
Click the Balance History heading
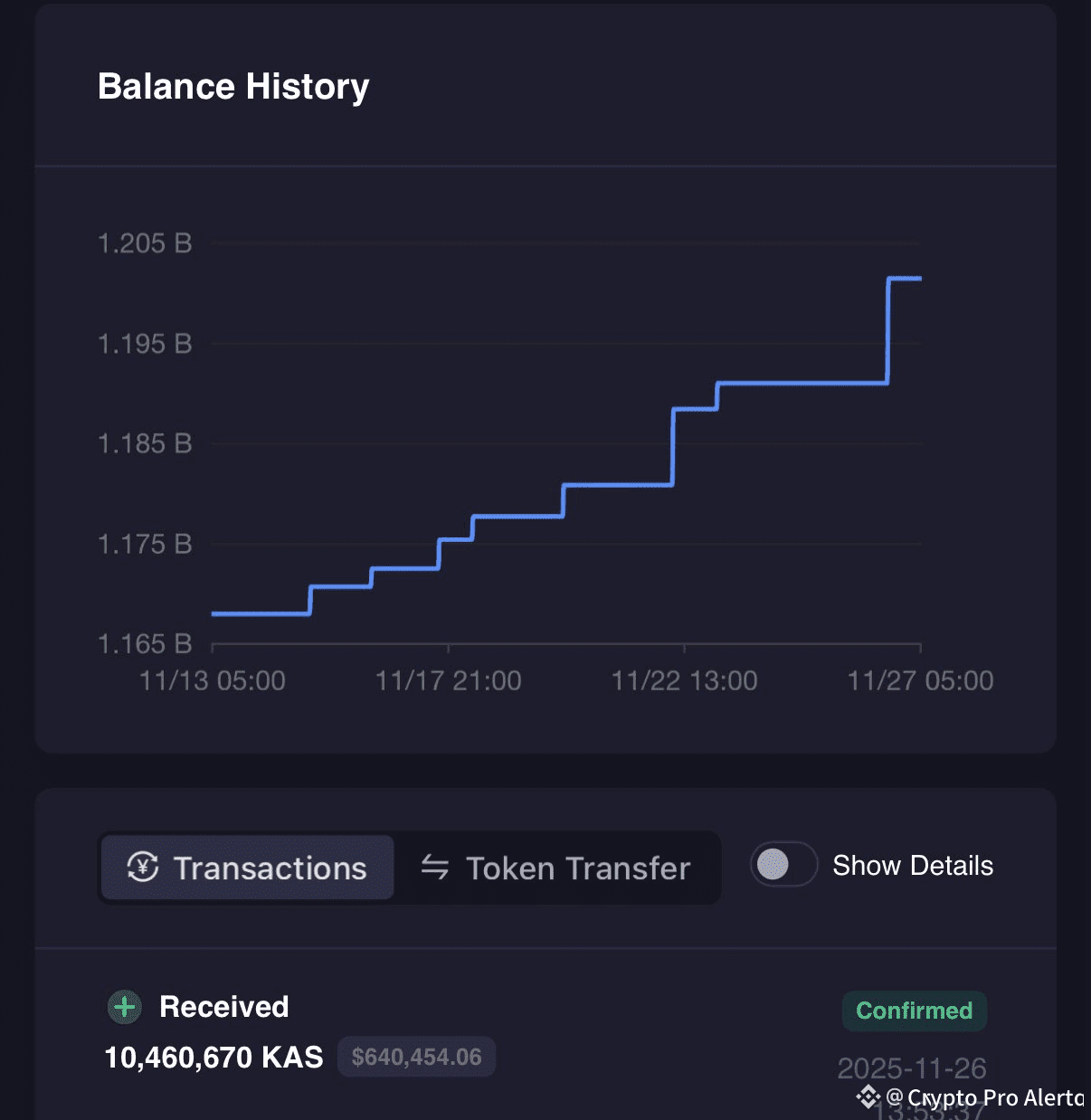pyautogui.click(x=233, y=87)
